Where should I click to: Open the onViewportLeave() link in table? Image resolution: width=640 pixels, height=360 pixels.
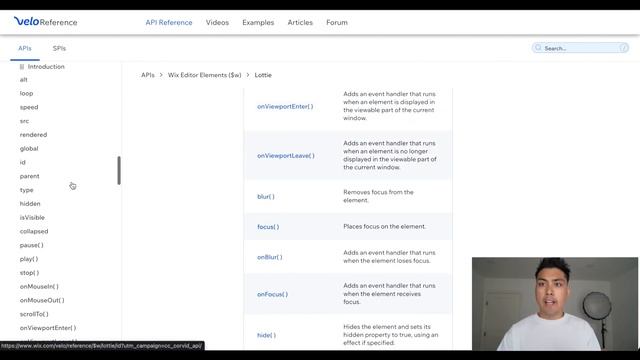[x=286, y=156]
